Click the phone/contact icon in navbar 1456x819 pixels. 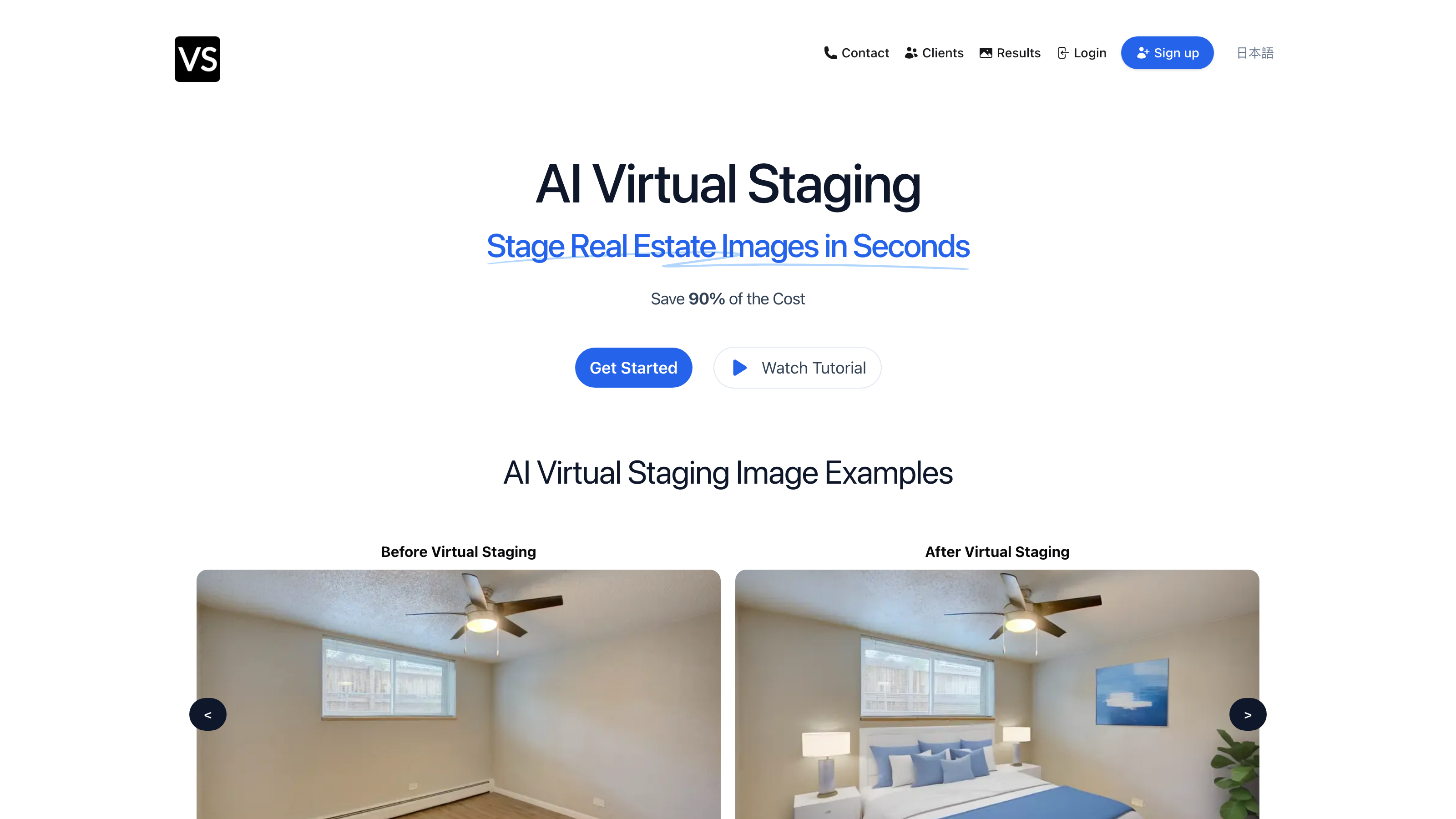tap(829, 53)
